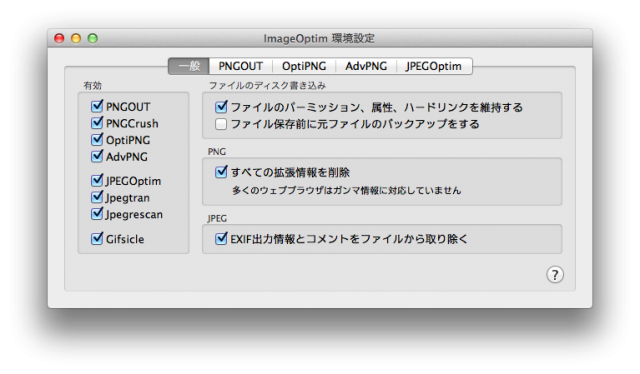Switch to the 一般 tab
Viewport: 640px width, 374px height.
tap(189, 66)
